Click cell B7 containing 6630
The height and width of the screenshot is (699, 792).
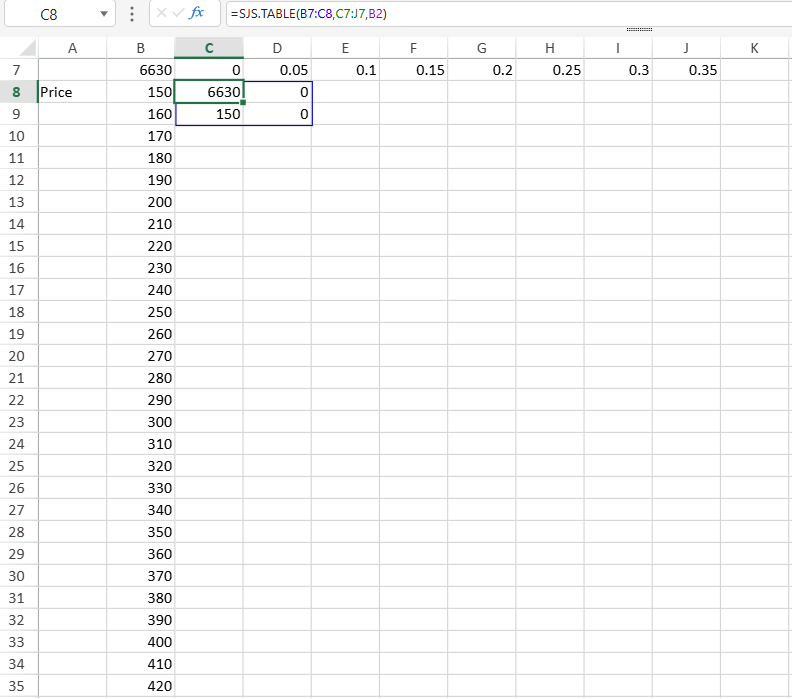[x=140, y=70]
